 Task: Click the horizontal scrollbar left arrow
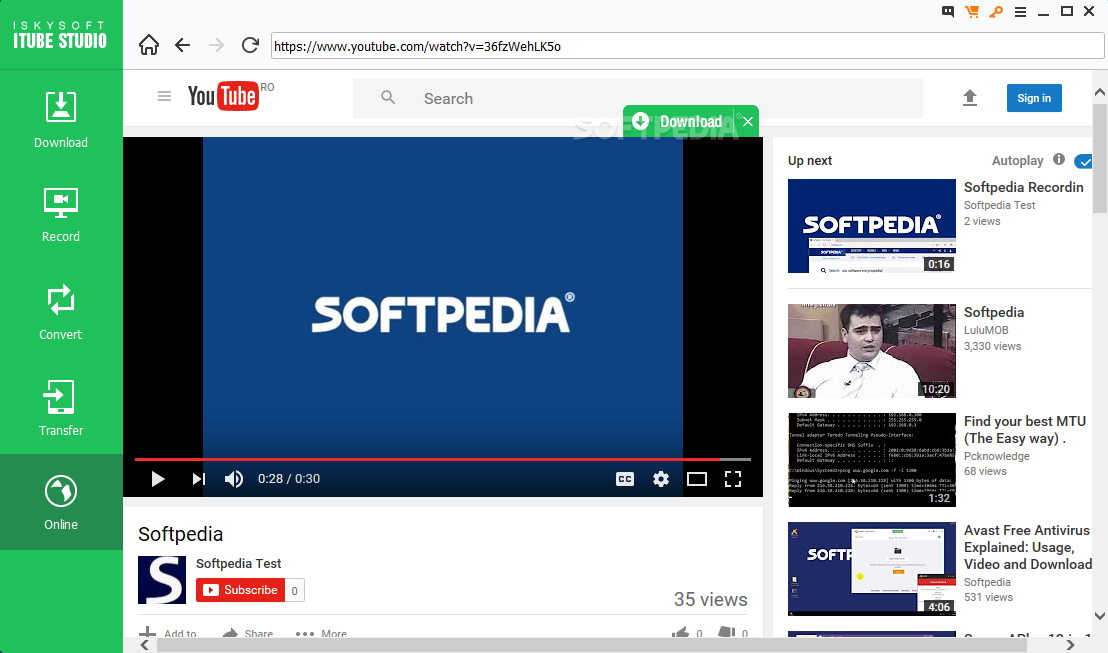145,645
